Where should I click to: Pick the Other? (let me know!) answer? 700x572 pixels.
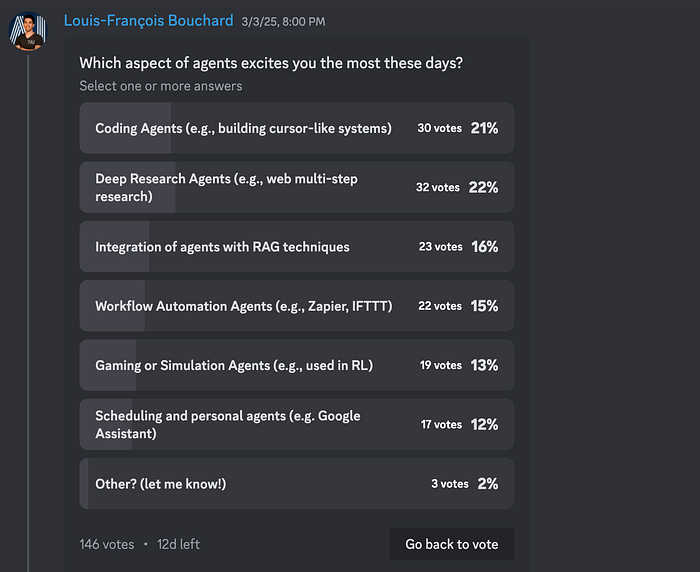(296, 484)
